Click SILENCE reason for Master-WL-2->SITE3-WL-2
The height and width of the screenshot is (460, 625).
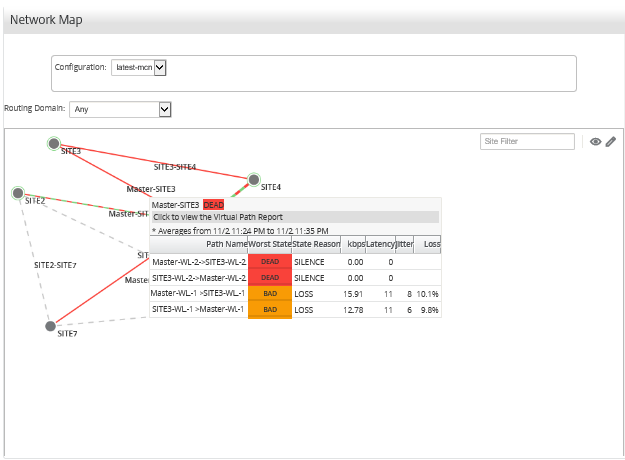tap(309, 262)
